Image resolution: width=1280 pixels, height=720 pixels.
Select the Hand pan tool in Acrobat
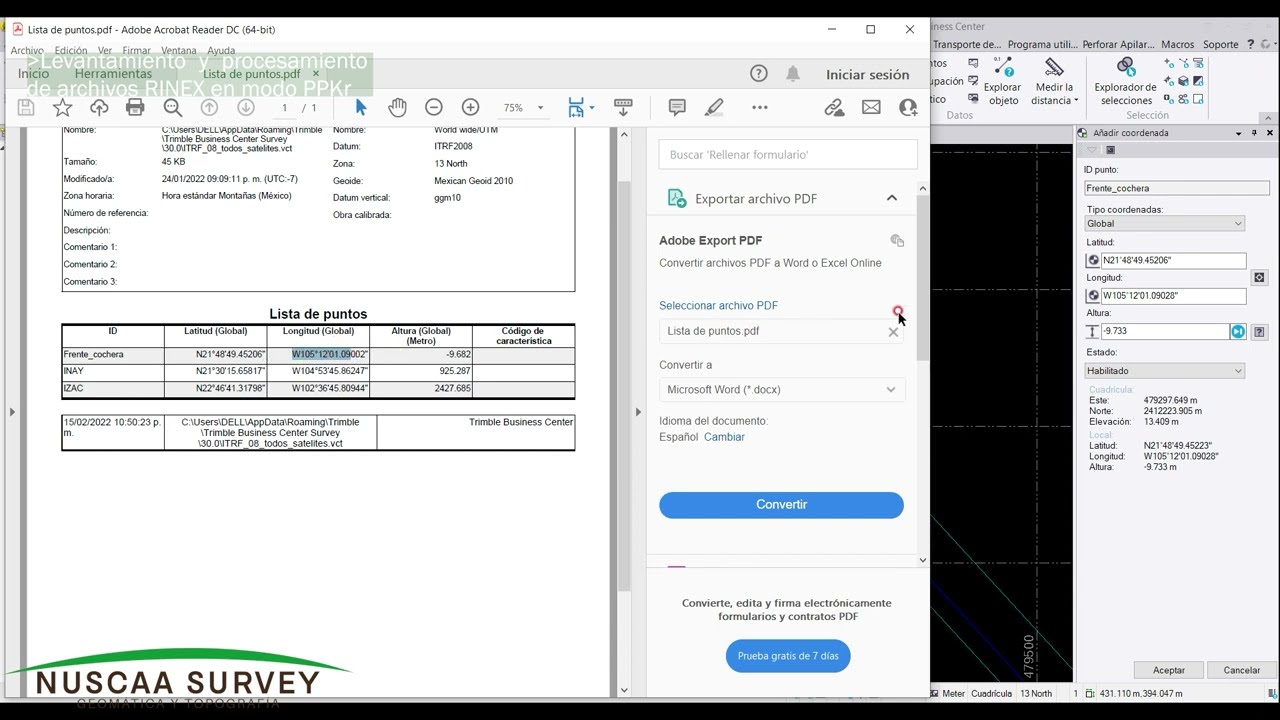click(397, 107)
